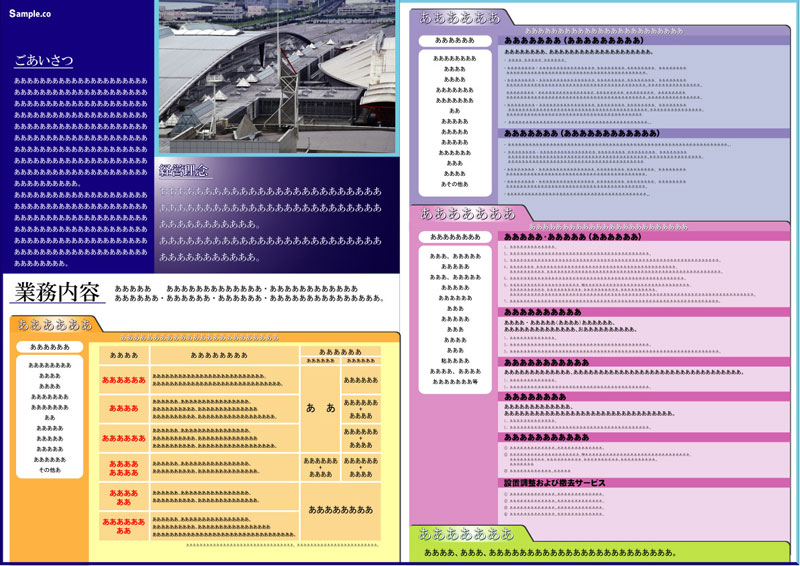Click the Sample.co site logo
Screen dimensions: 800x566
(x=30, y=14)
